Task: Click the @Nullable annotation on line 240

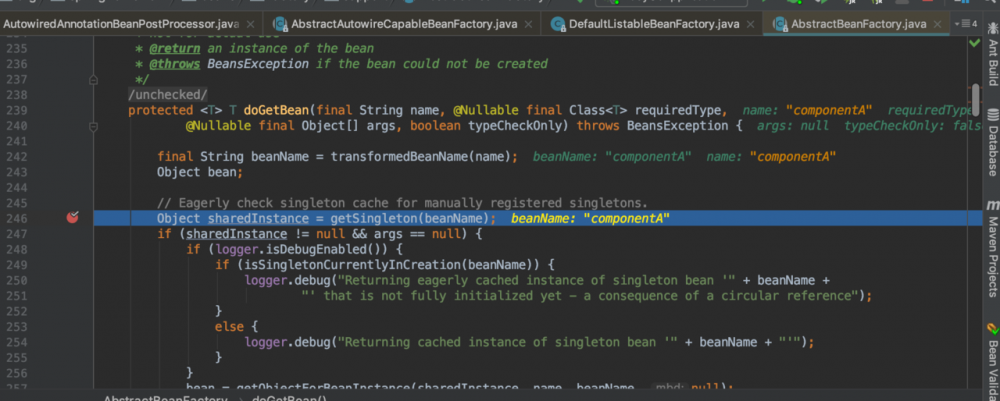Action: (x=219, y=126)
